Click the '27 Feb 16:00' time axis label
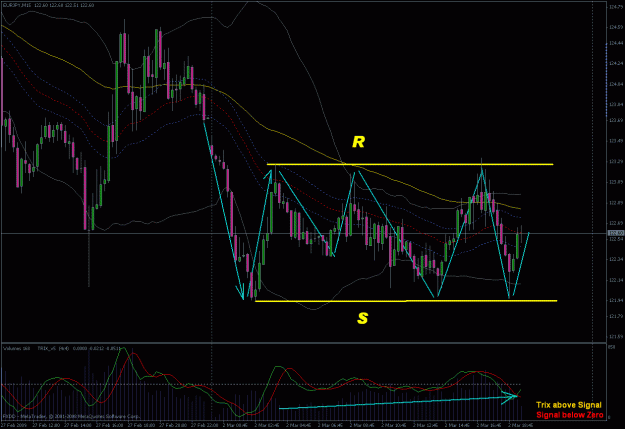 click(x=109, y=425)
